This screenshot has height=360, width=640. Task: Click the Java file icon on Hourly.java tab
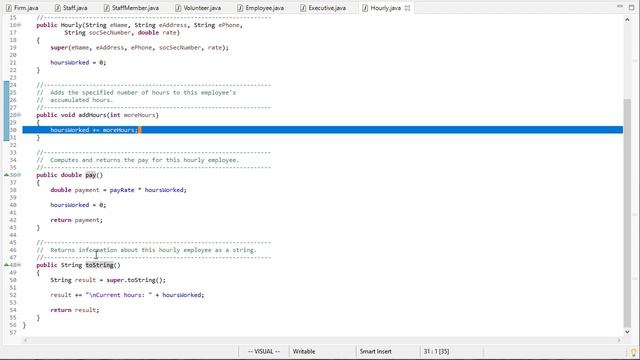point(365,8)
